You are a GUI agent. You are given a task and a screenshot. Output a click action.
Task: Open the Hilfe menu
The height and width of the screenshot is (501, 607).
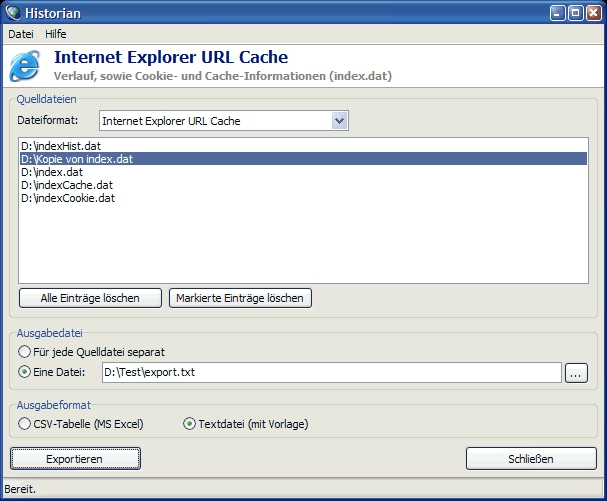(x=56, y=34)
